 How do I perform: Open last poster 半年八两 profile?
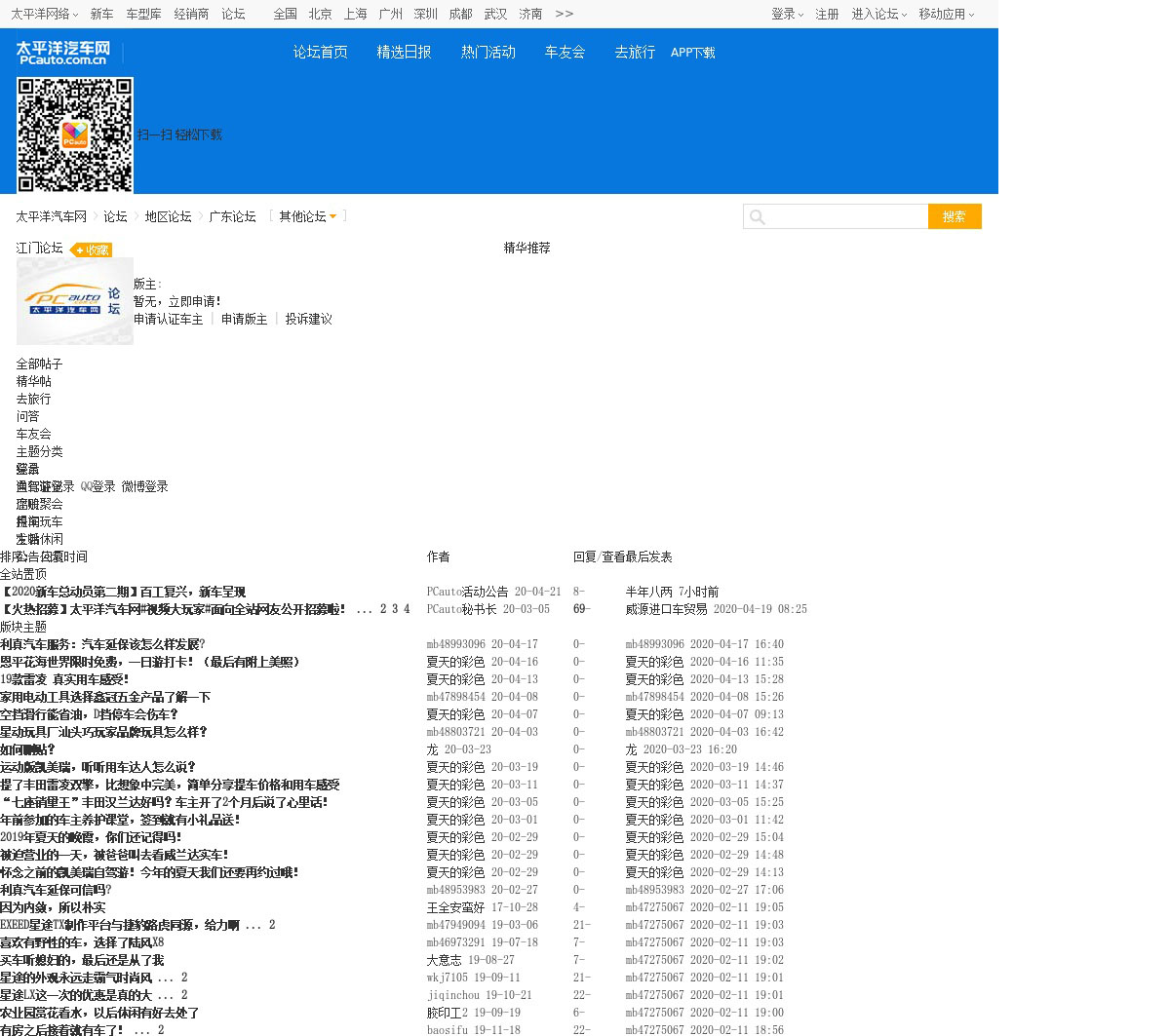pyautogui.click(x=649, y=592)
